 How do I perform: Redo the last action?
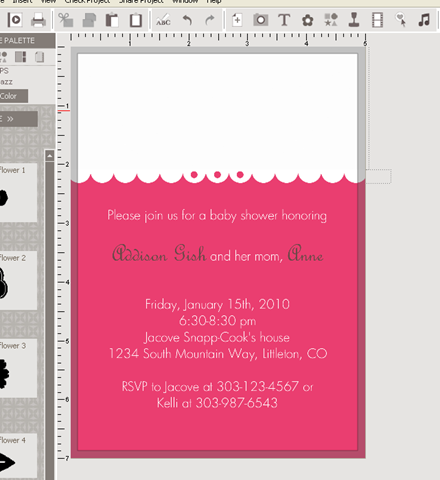[x=210, y=20]
